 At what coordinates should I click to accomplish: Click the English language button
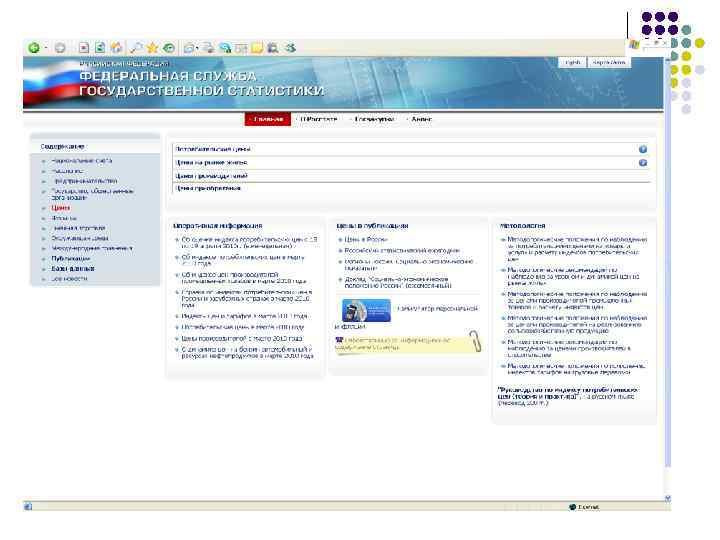point(573,62)
